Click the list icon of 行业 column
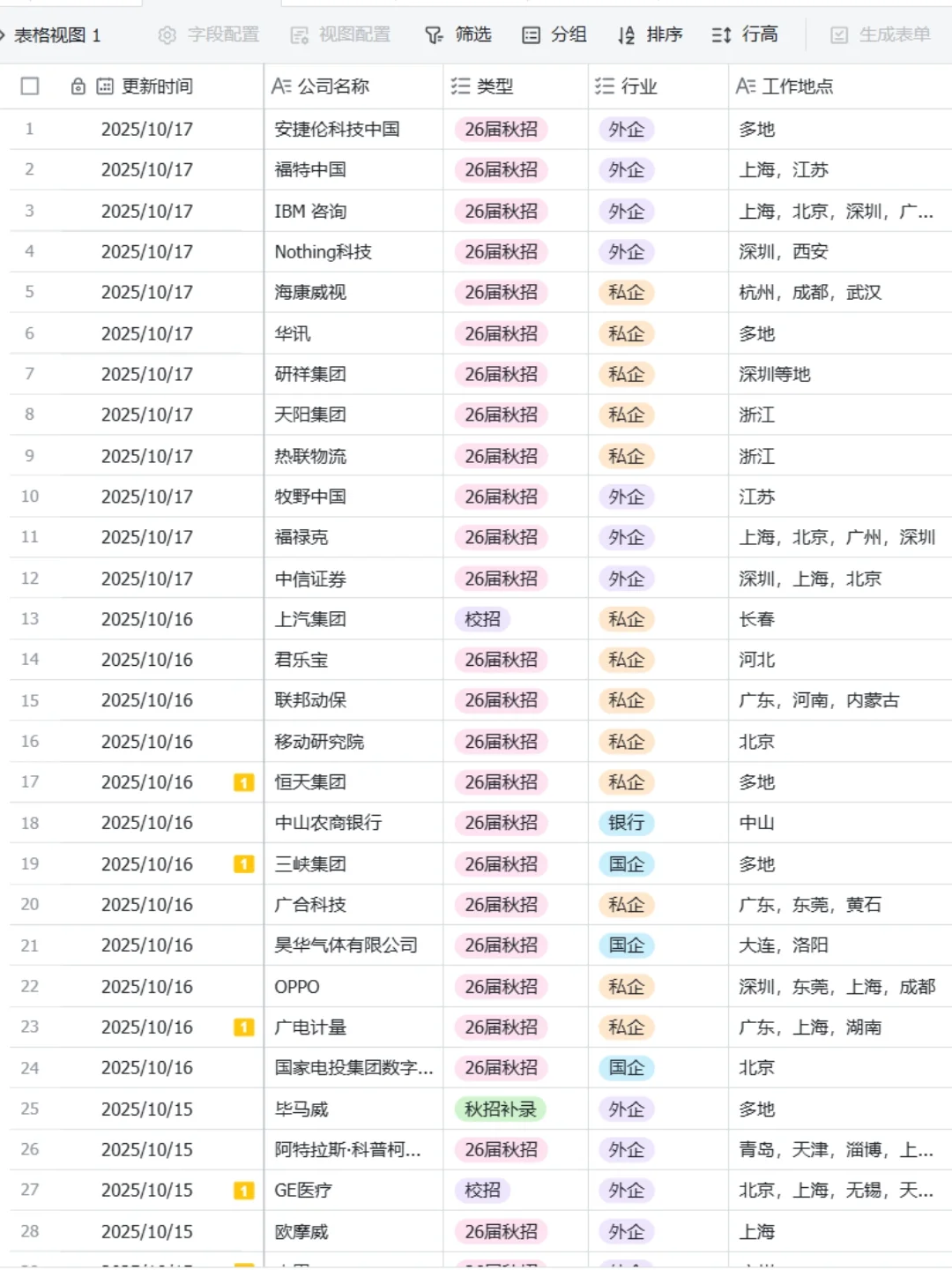This screenshot has width=952, height=1270. point(605,86)
